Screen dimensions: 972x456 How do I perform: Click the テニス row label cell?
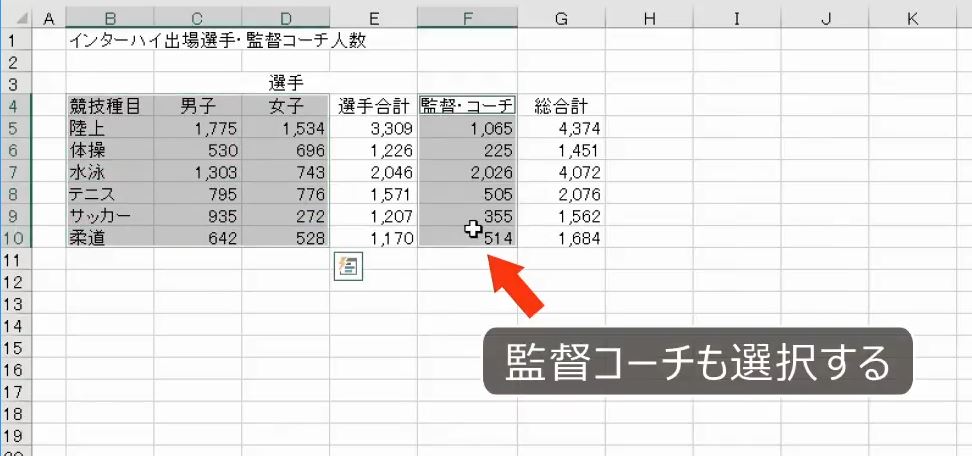pos(110,193)
